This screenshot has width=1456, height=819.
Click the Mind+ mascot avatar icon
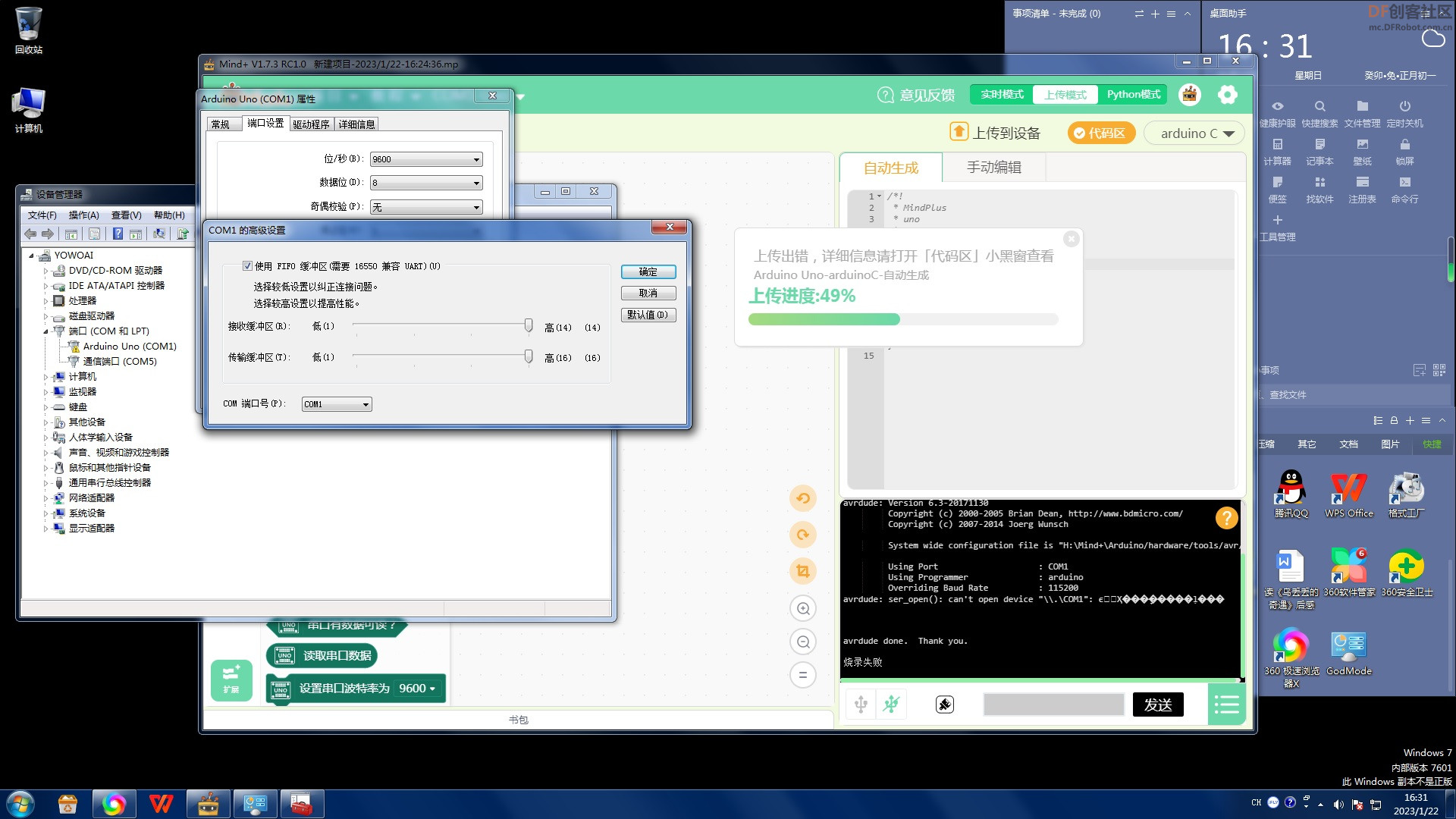tap(1190, 95)
